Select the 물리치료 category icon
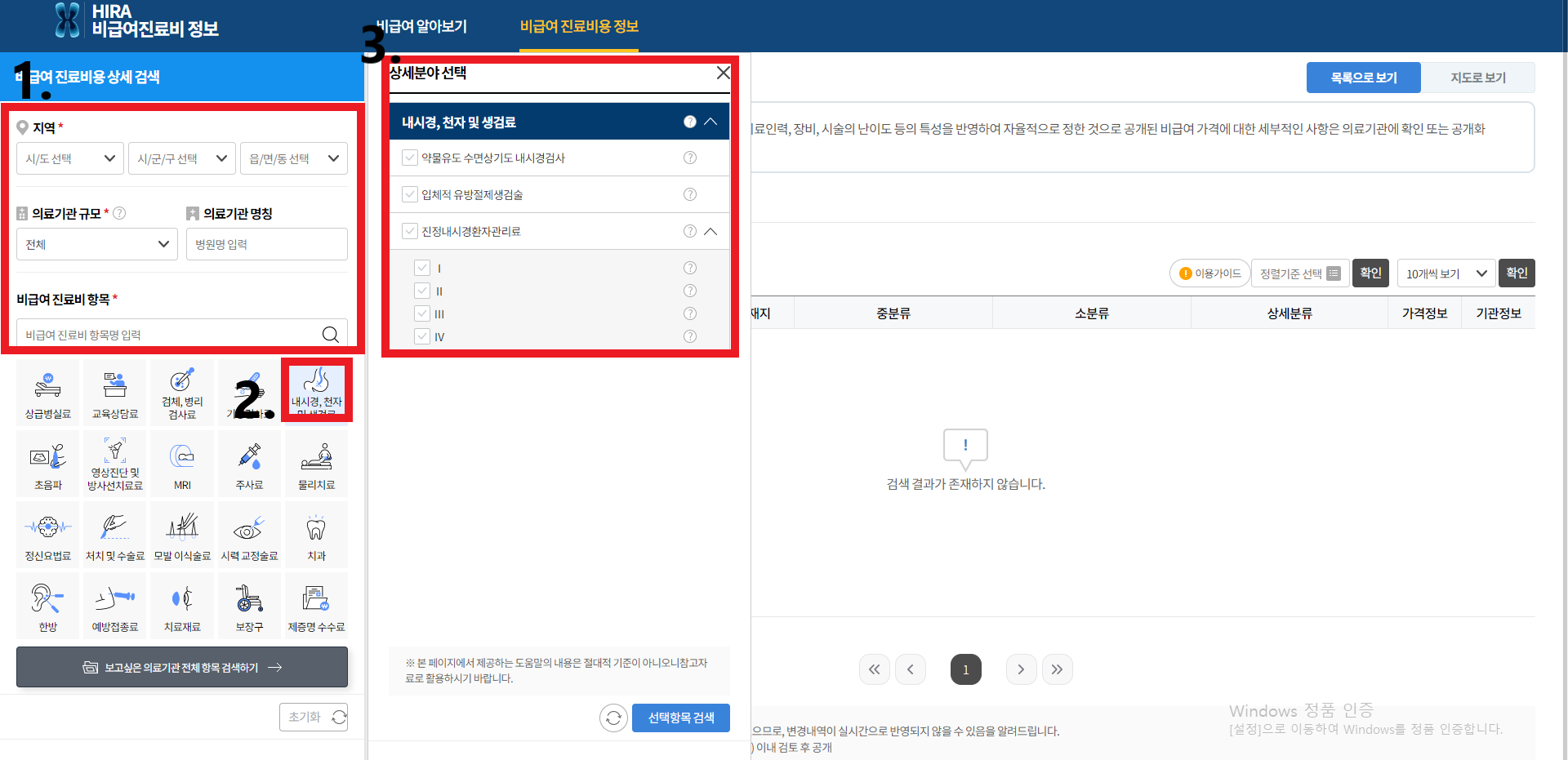This screenshot has height=760, width=1568. 316,464
